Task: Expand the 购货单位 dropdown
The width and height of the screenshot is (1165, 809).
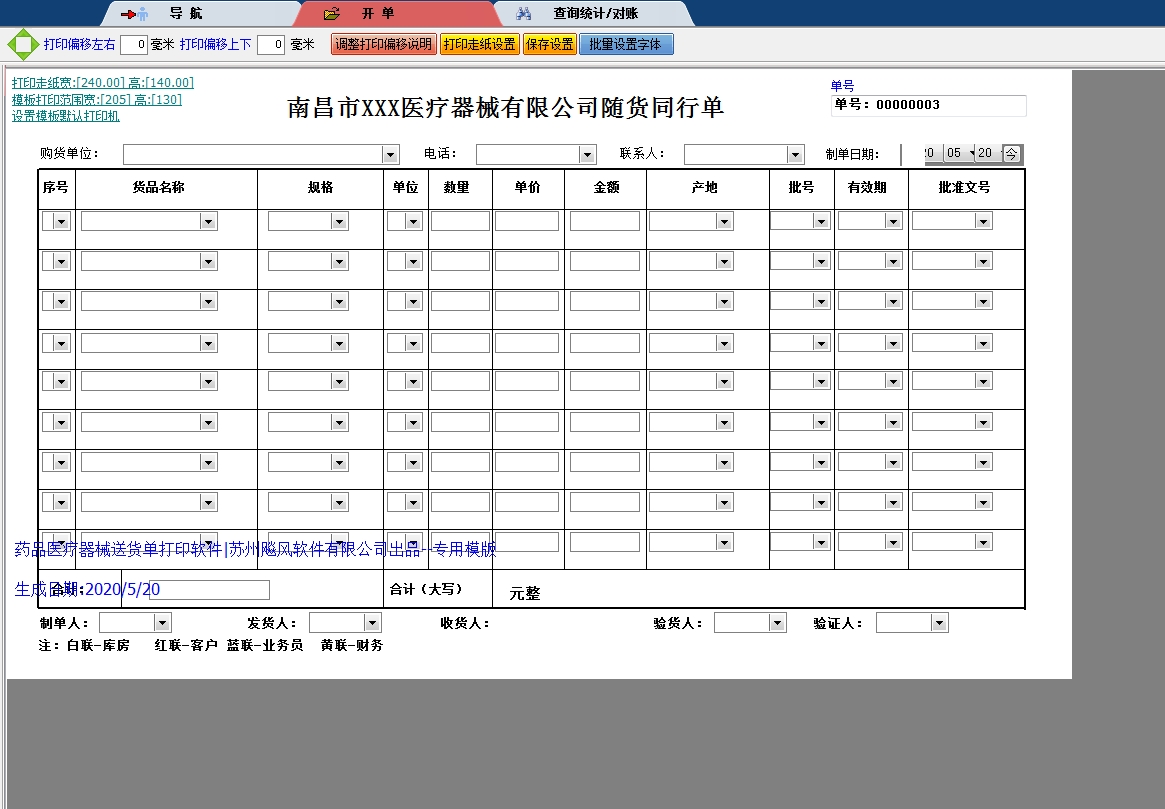Action: 390,155
